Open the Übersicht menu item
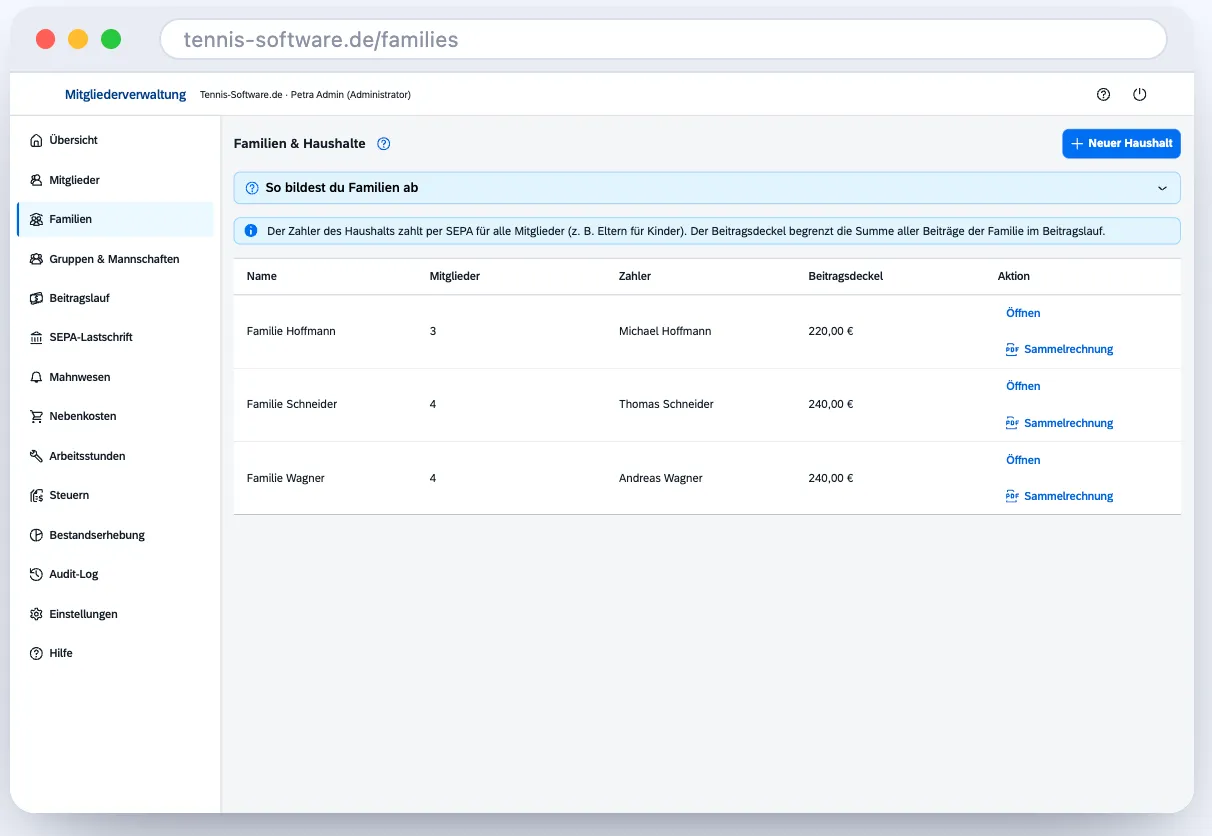 click(115, 140)
